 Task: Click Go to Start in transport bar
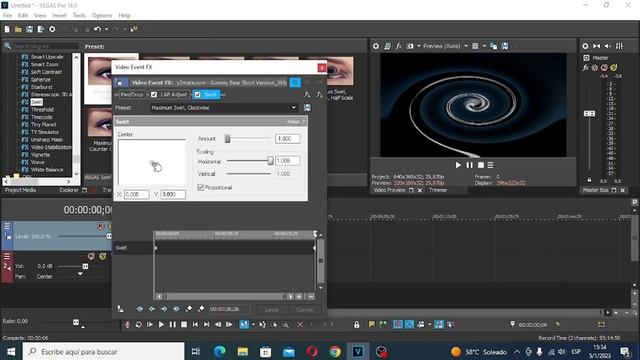click(196, 324)
